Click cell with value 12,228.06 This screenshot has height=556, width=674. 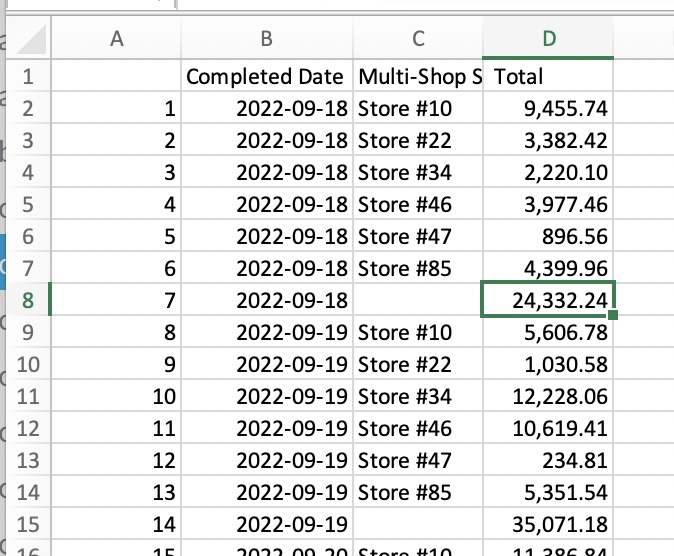pyautogui.click(x=547, y=396)
